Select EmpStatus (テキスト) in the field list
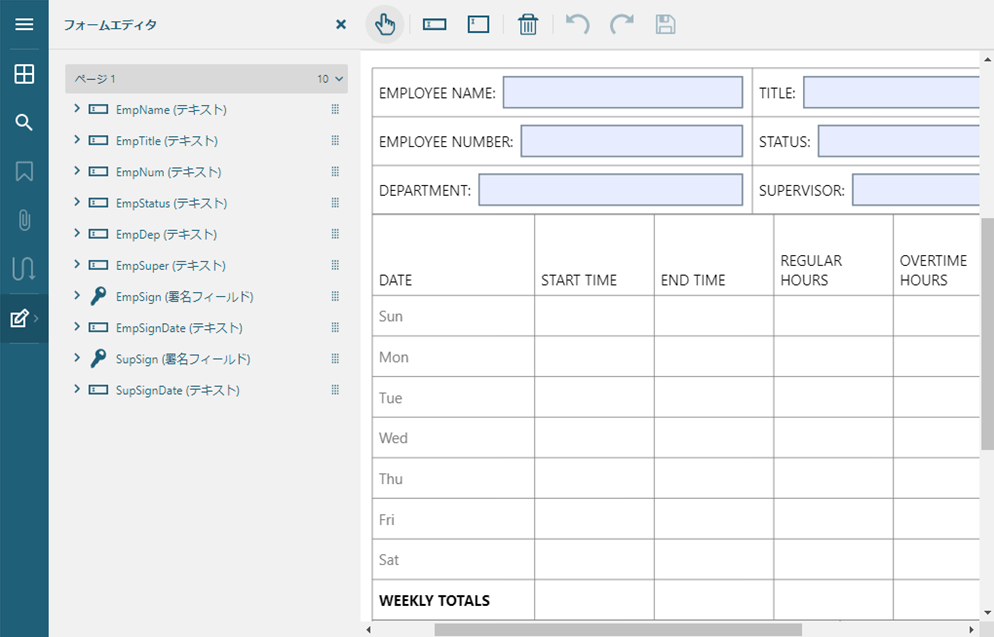The width and height of the screenshot is (994, 637). click(171, 203)
